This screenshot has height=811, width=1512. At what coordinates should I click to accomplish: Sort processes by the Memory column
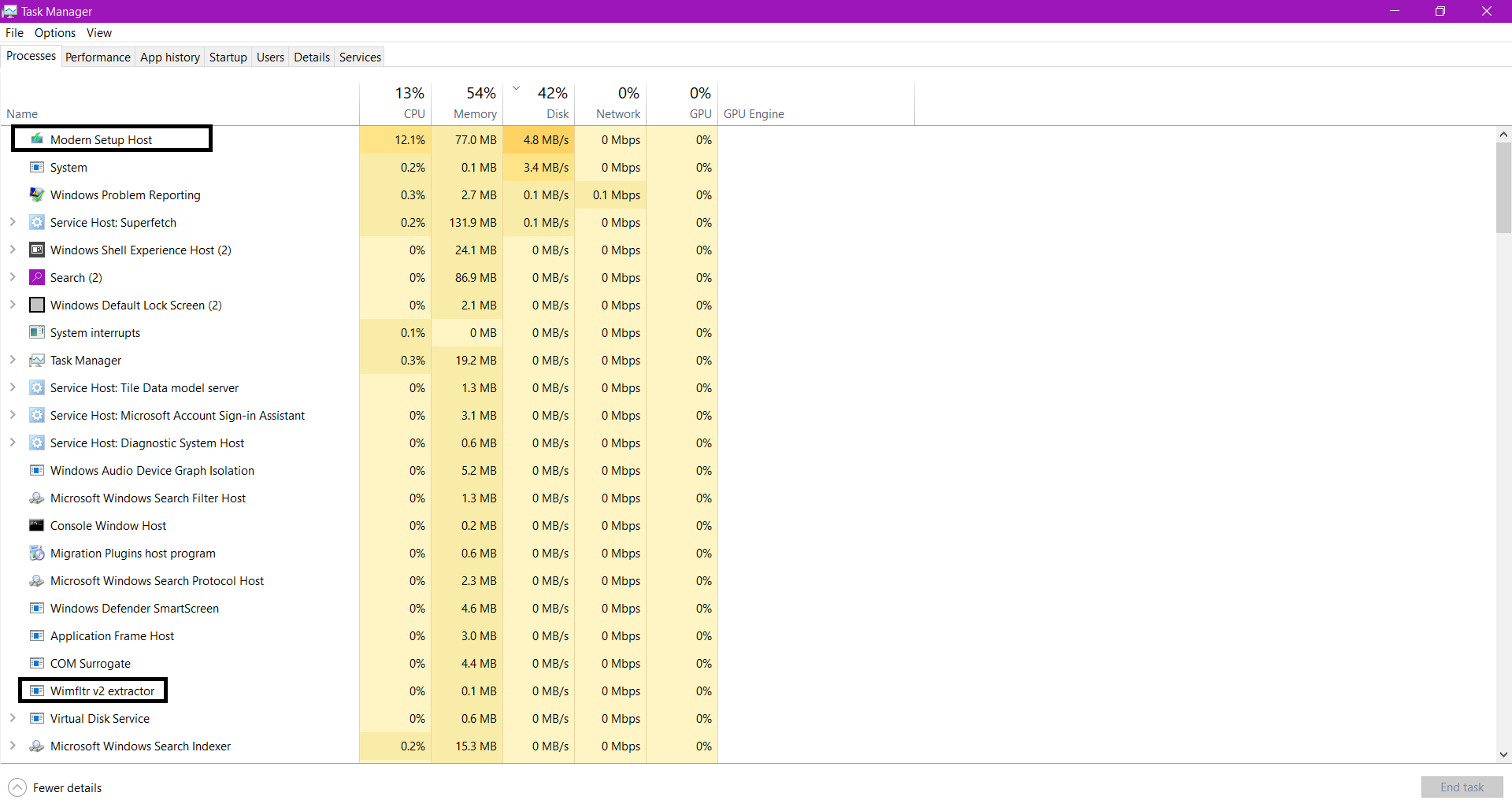(467, 103)
